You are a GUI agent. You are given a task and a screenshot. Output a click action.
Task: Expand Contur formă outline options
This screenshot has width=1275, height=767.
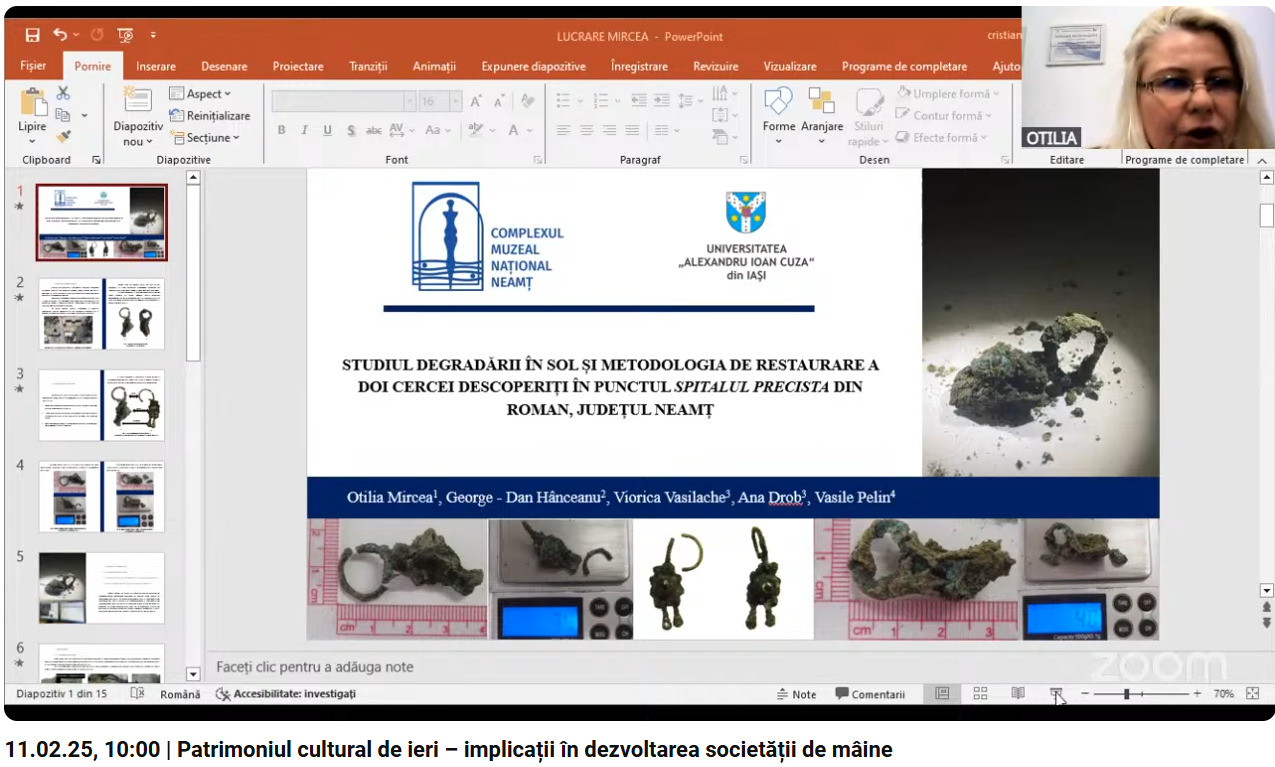pos(943,116)
